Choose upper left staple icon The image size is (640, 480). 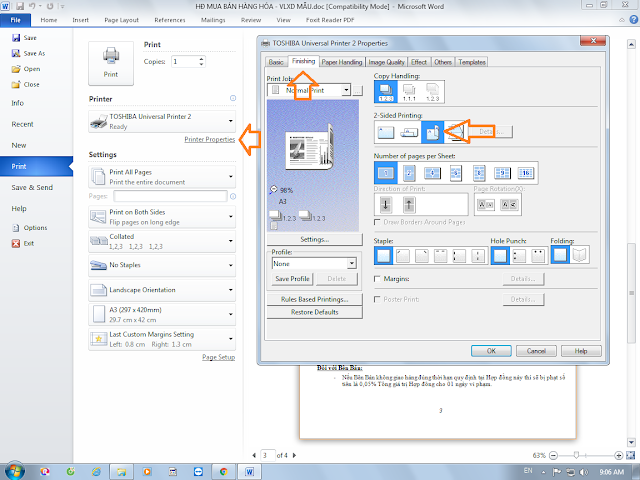click(402, 256)
